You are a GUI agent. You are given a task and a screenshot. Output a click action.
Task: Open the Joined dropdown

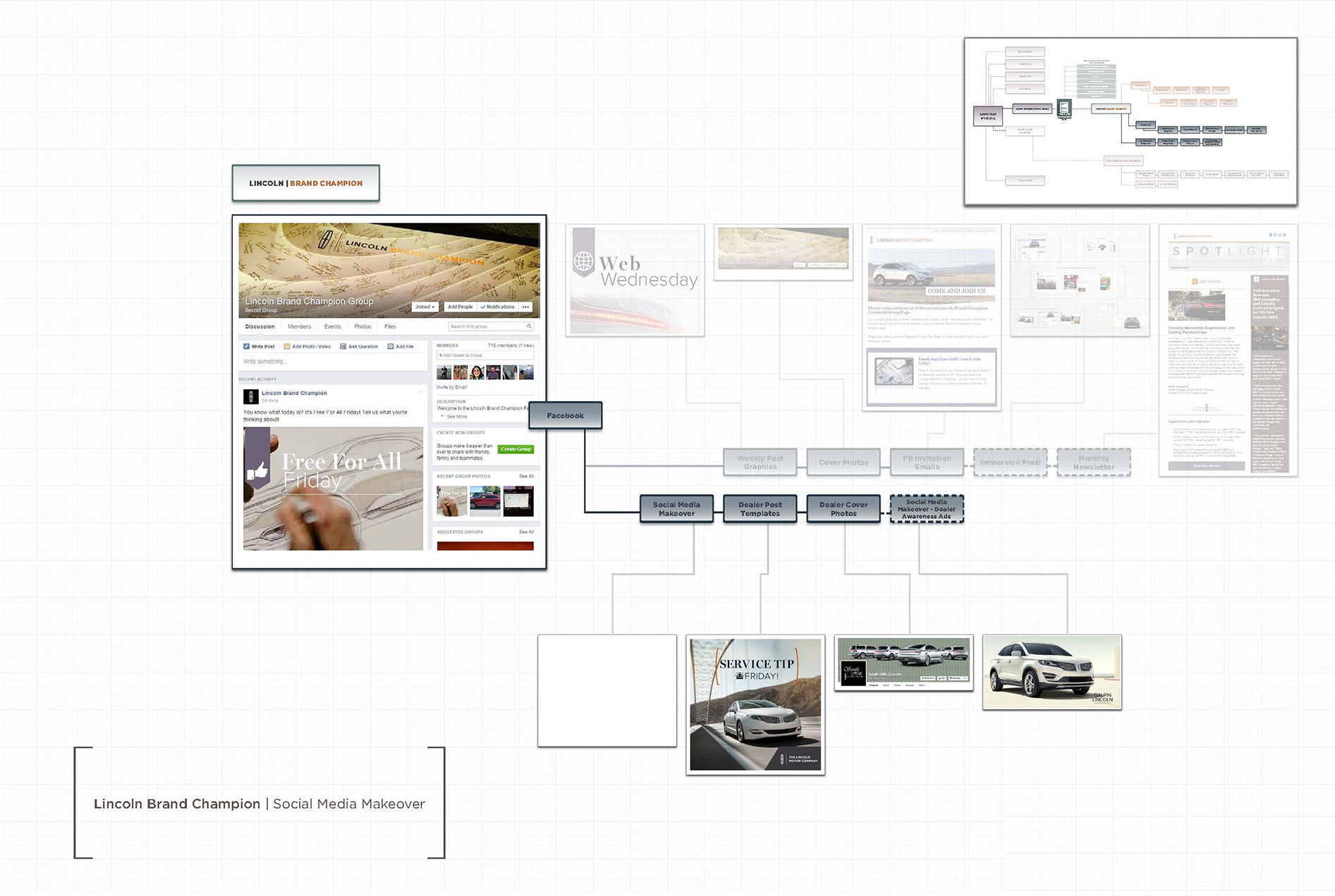pos(425,307)
